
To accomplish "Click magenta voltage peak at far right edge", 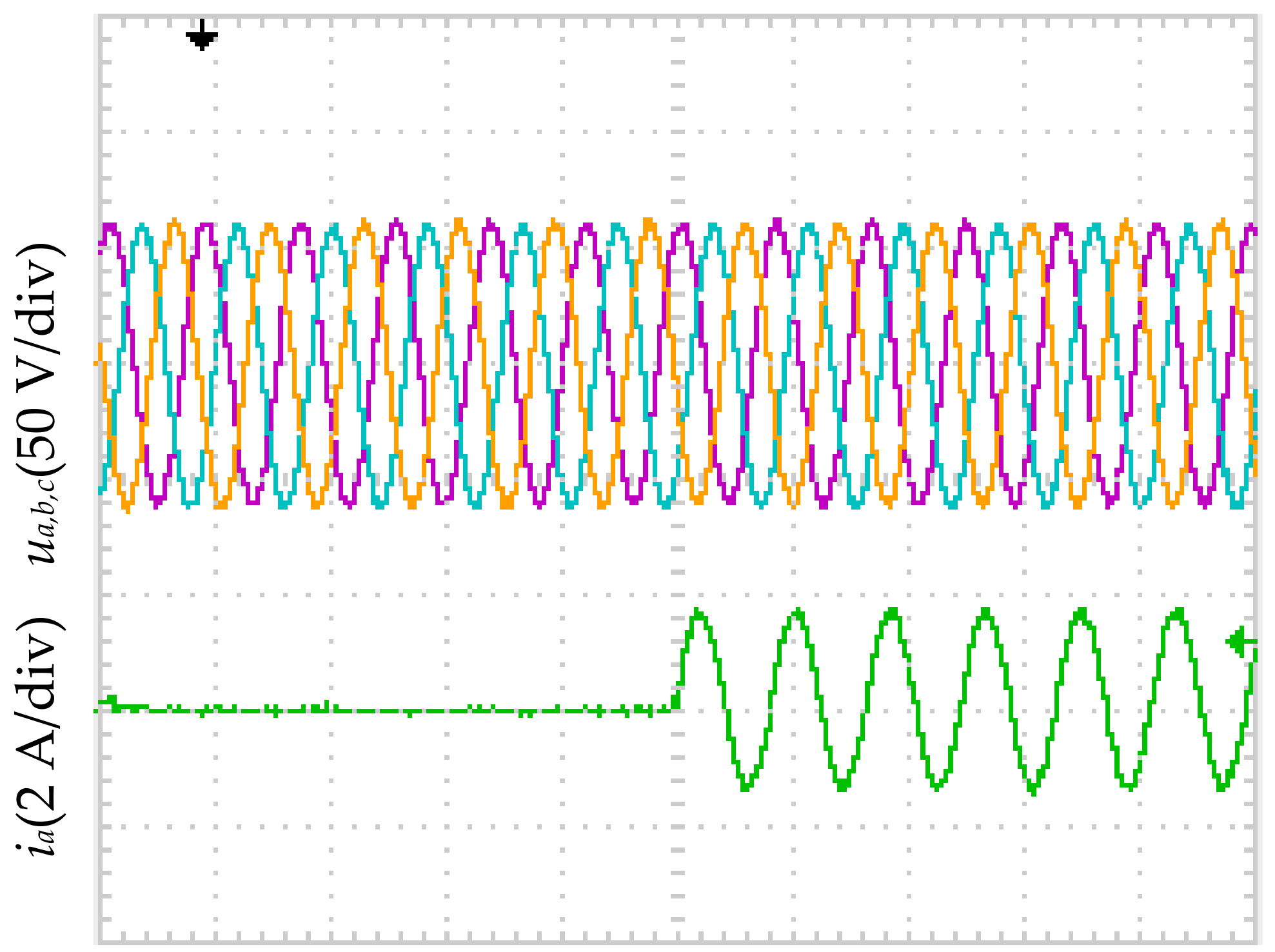I will point(1251,228).
